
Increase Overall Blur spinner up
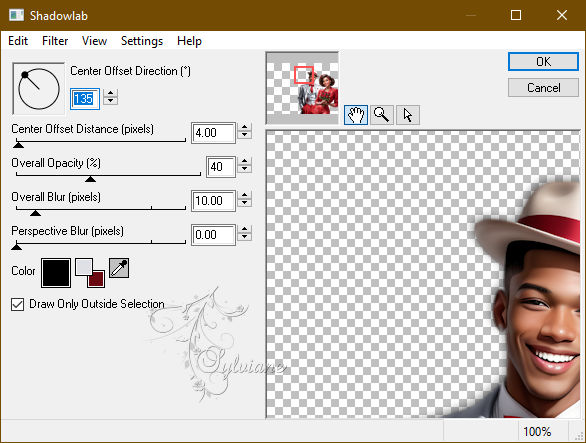(244, 196)
